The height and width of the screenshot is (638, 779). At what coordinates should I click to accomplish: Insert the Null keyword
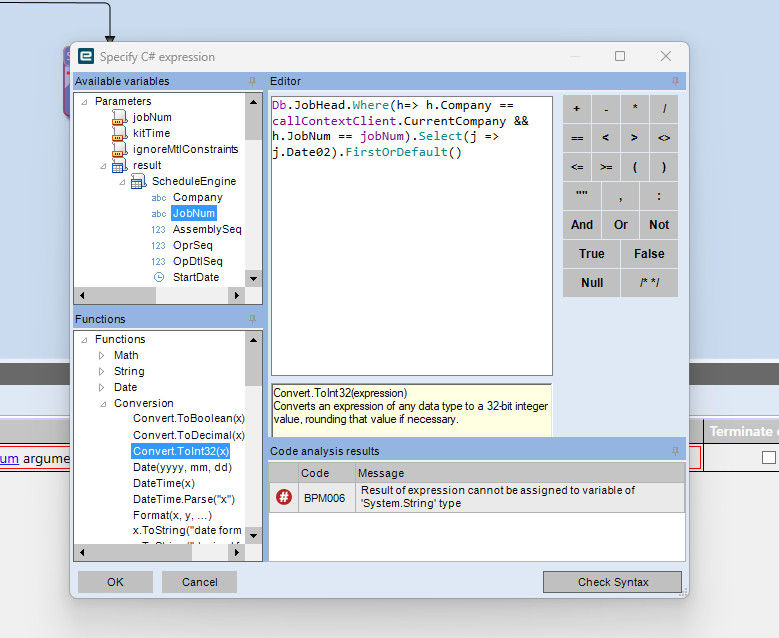pos(591,283)
